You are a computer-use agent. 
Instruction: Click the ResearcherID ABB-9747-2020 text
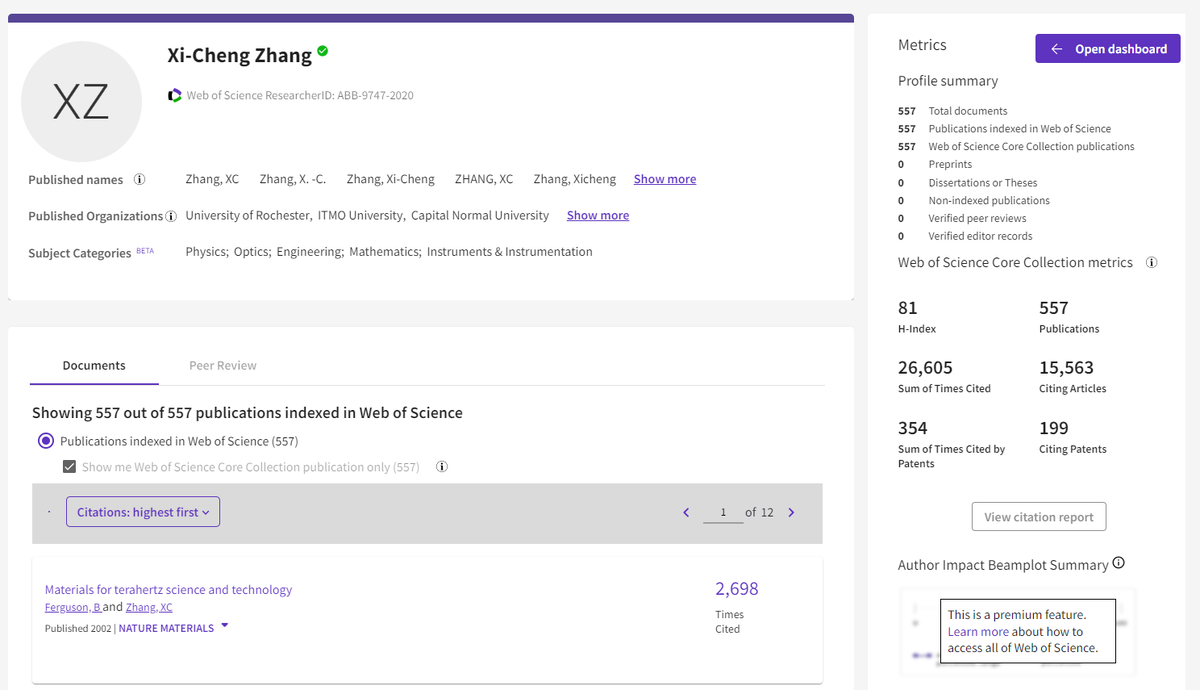(300, 96)
